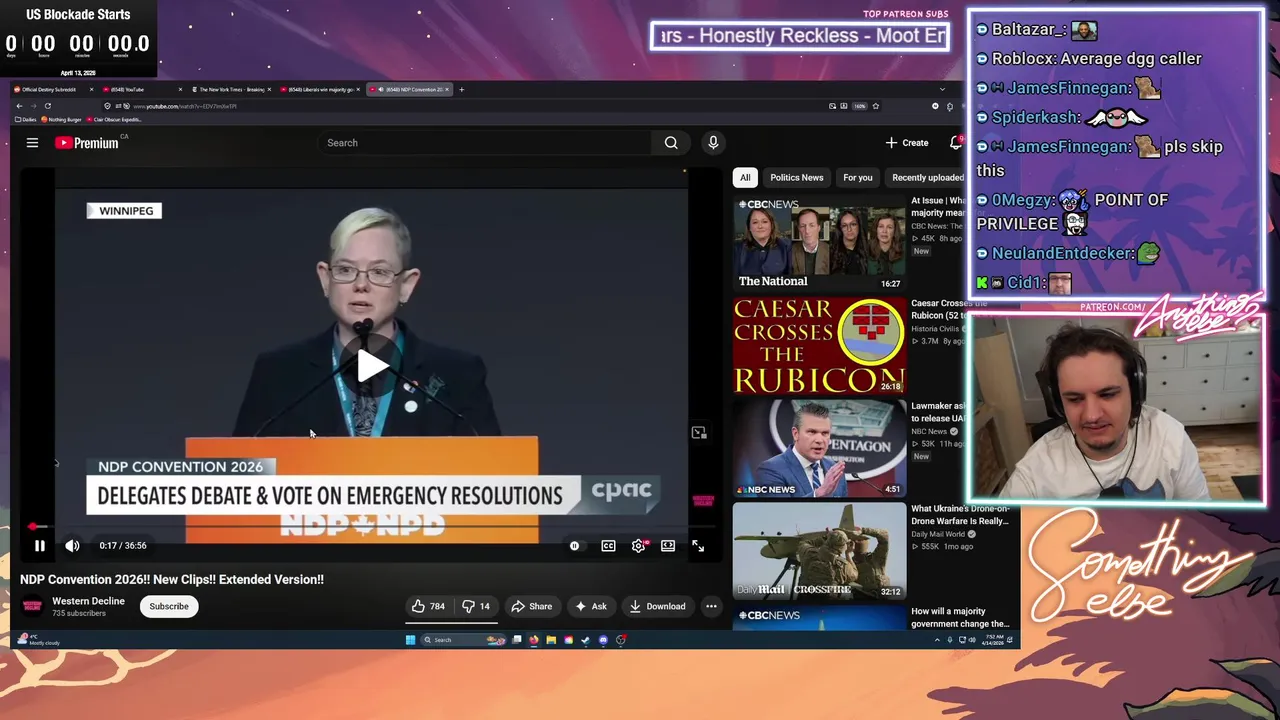
Task: Open the NBC News Pentagon video thumbnail
Action: tap(819, 449)
